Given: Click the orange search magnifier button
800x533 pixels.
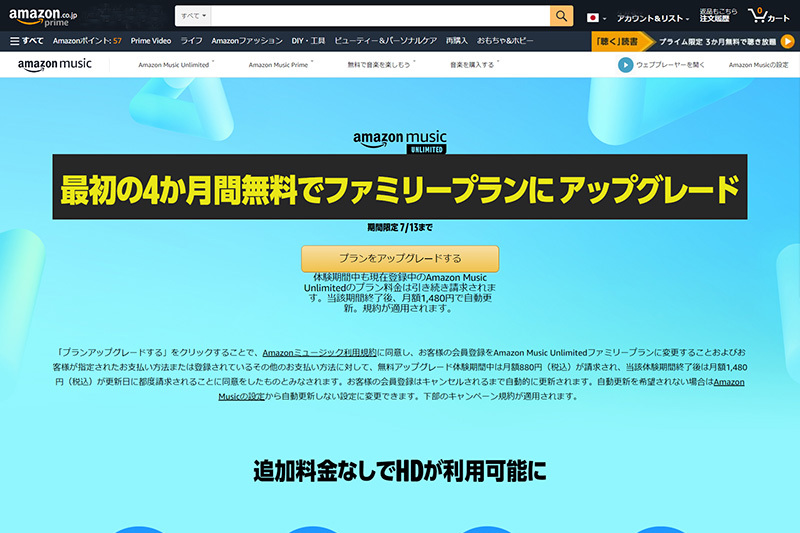Looking at the screenshot, I should 562,16.
